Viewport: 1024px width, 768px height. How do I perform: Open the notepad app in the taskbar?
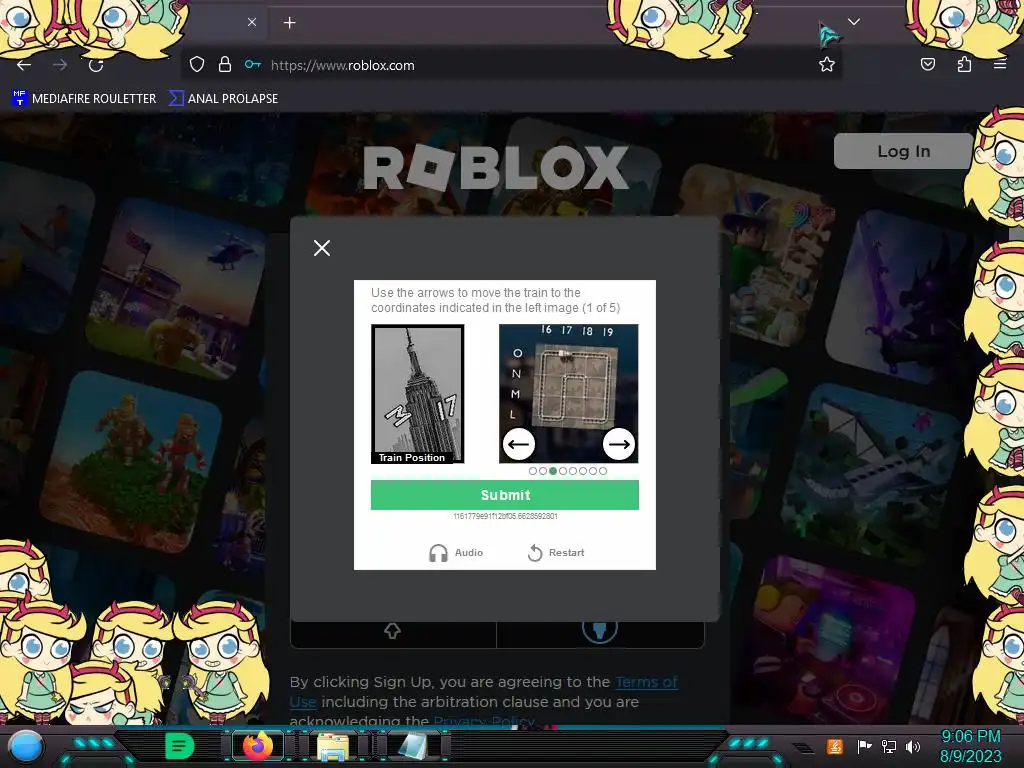(x=411, y=746)
